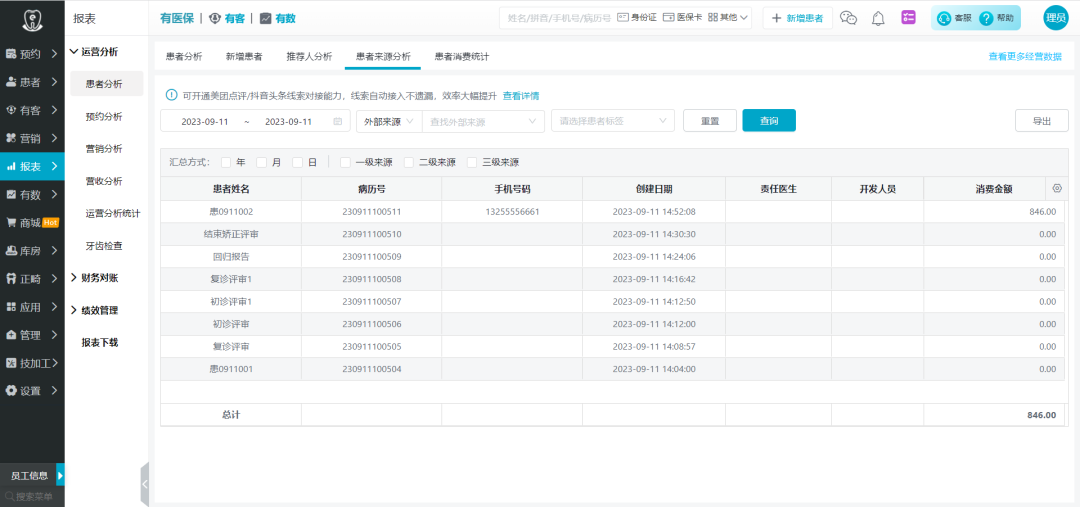Click the start date 2023-09-11 field

(205, 121)
